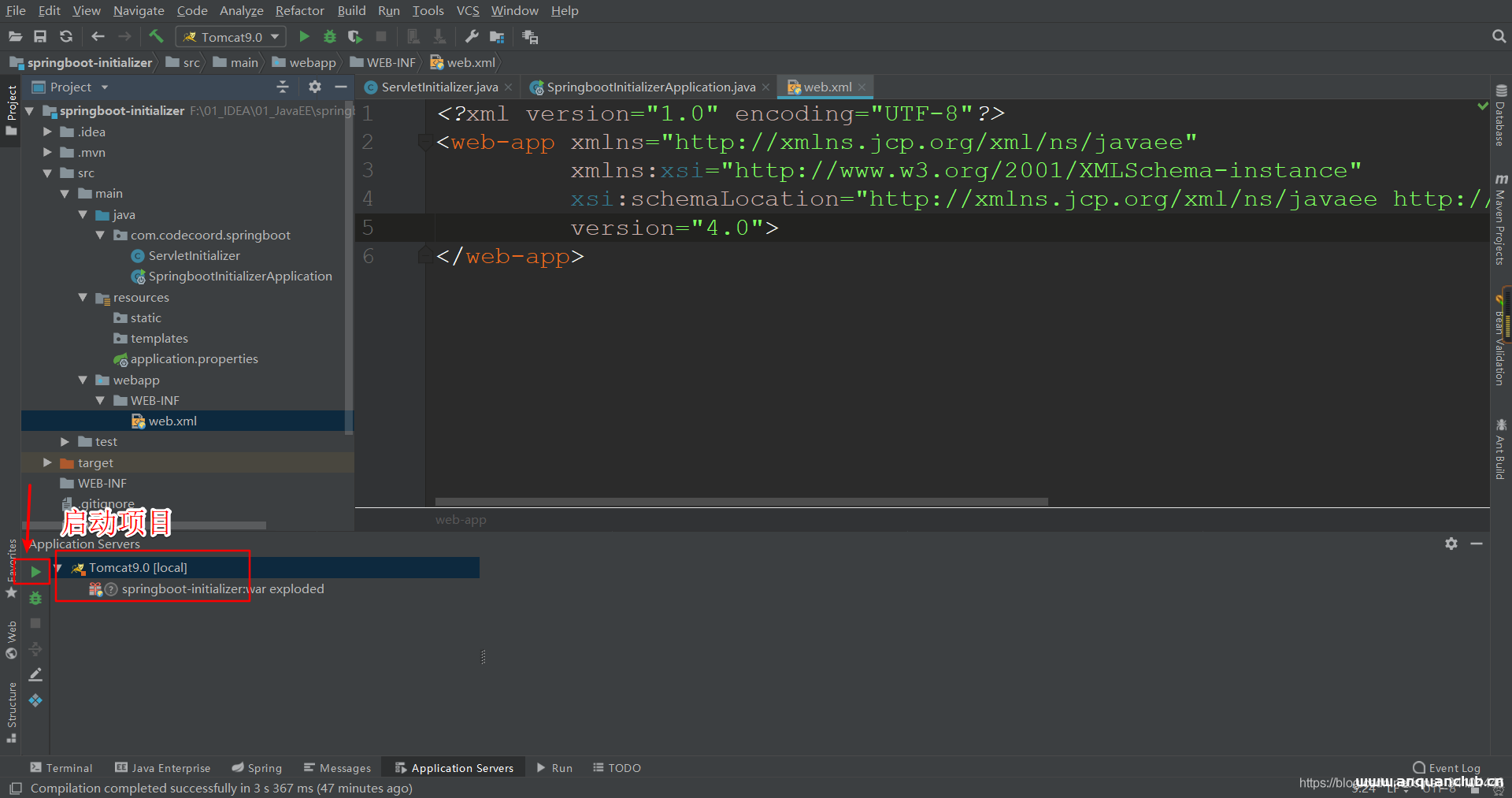Open the Project panel gear settings

click(x=315, y=87)
